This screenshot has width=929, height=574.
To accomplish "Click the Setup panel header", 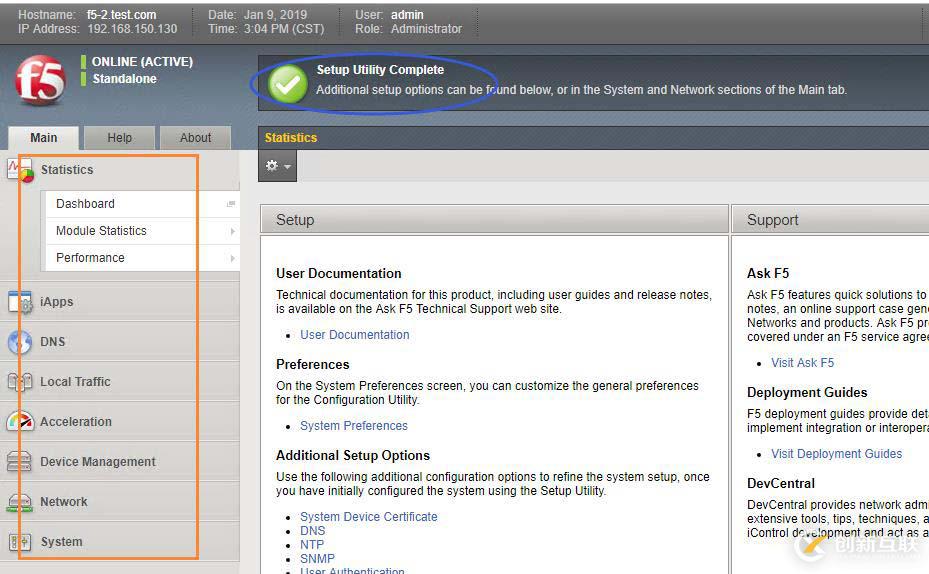I will 494,220.
